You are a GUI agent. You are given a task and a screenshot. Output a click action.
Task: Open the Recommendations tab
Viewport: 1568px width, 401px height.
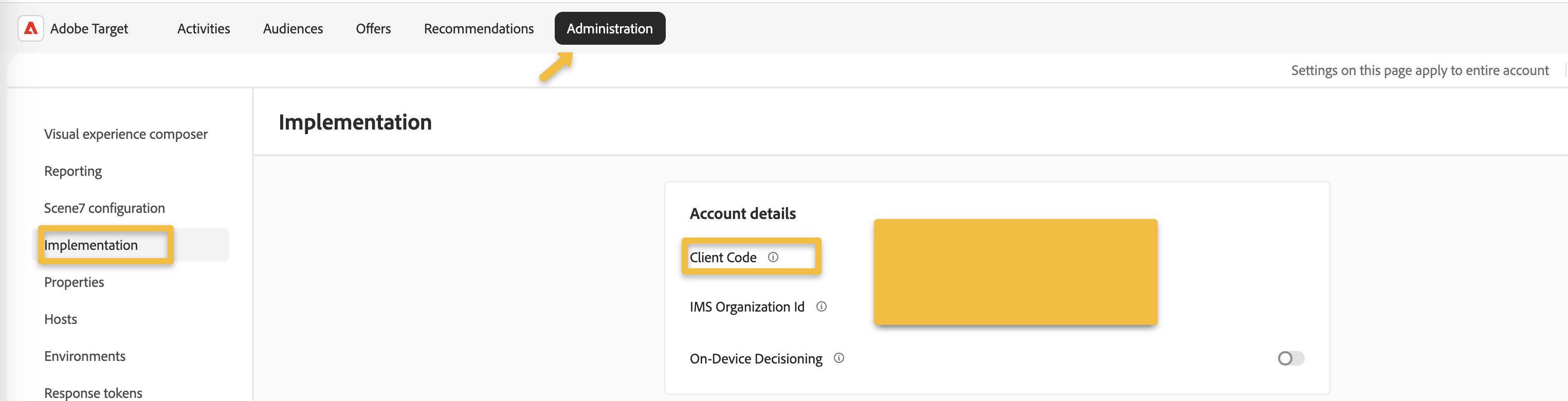point(479,29)
